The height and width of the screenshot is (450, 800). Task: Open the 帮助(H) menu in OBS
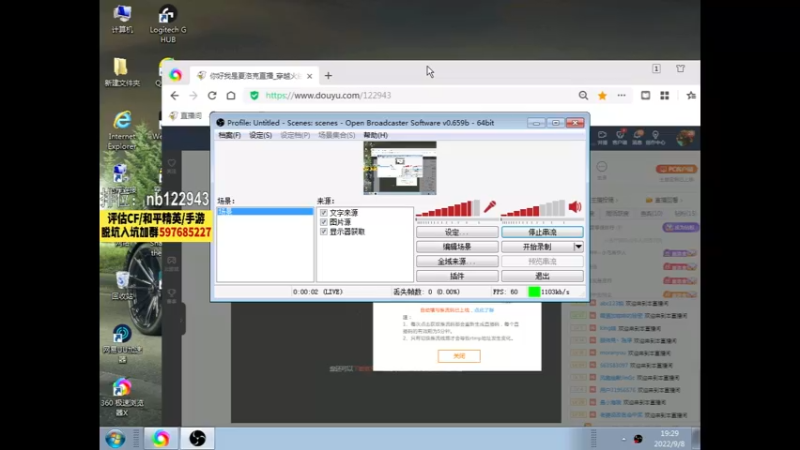[x=376, y=135]
